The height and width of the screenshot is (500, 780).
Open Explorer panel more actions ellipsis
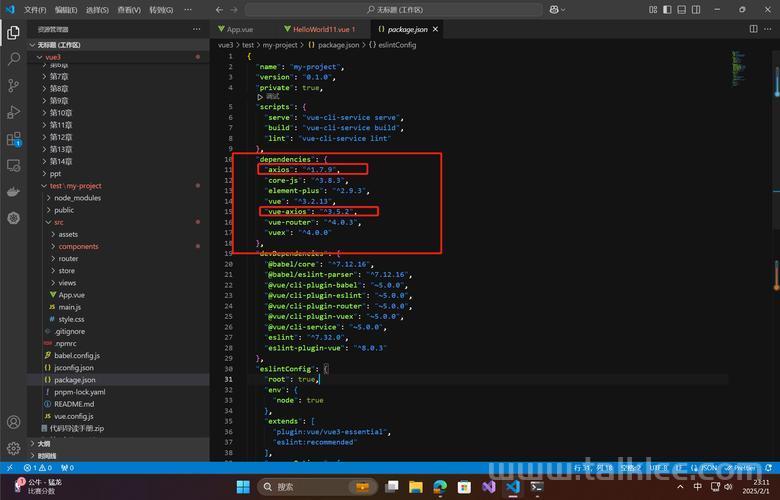point(196,29)
